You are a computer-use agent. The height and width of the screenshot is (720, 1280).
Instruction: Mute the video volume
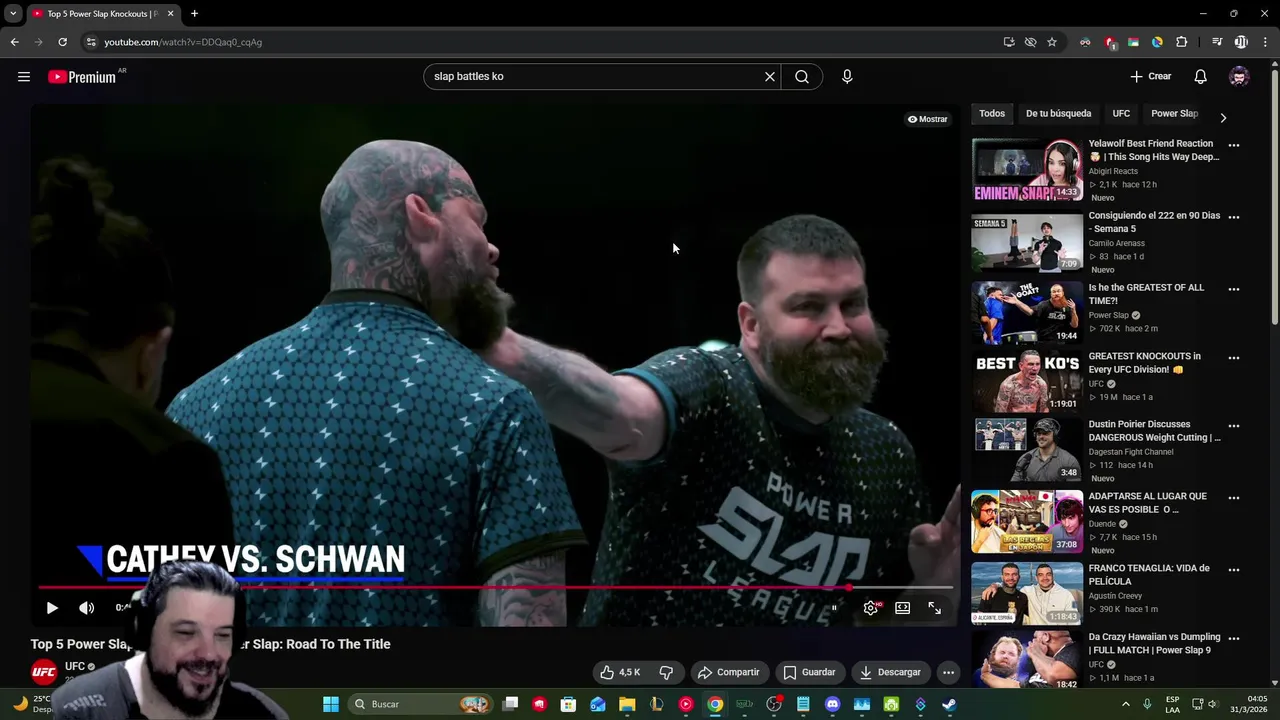point(87,608)
